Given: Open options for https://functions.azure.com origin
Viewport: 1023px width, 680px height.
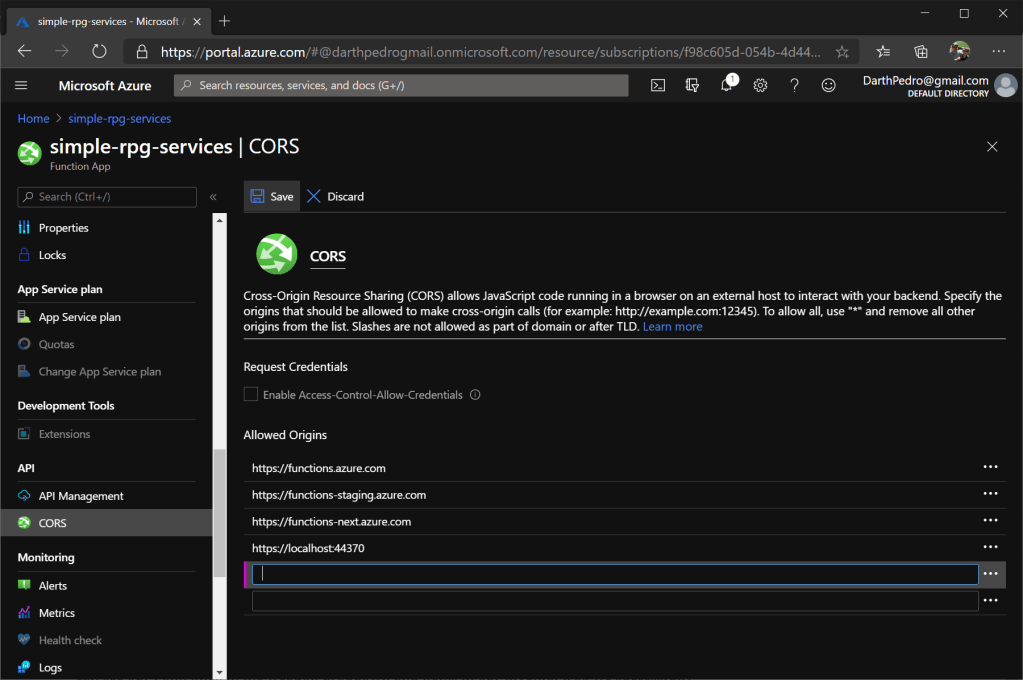Looking at the screenshot, I should (990, 467).
